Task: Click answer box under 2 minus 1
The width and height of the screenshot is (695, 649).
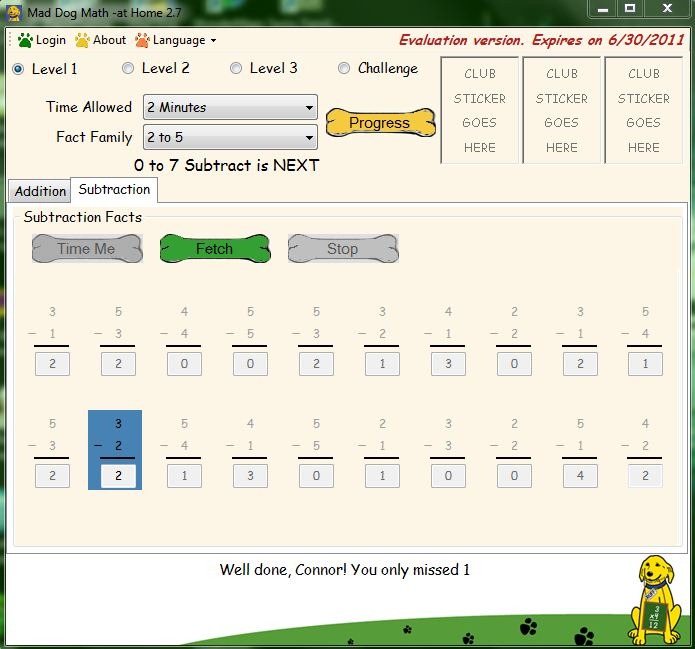Action: [382, 476]
